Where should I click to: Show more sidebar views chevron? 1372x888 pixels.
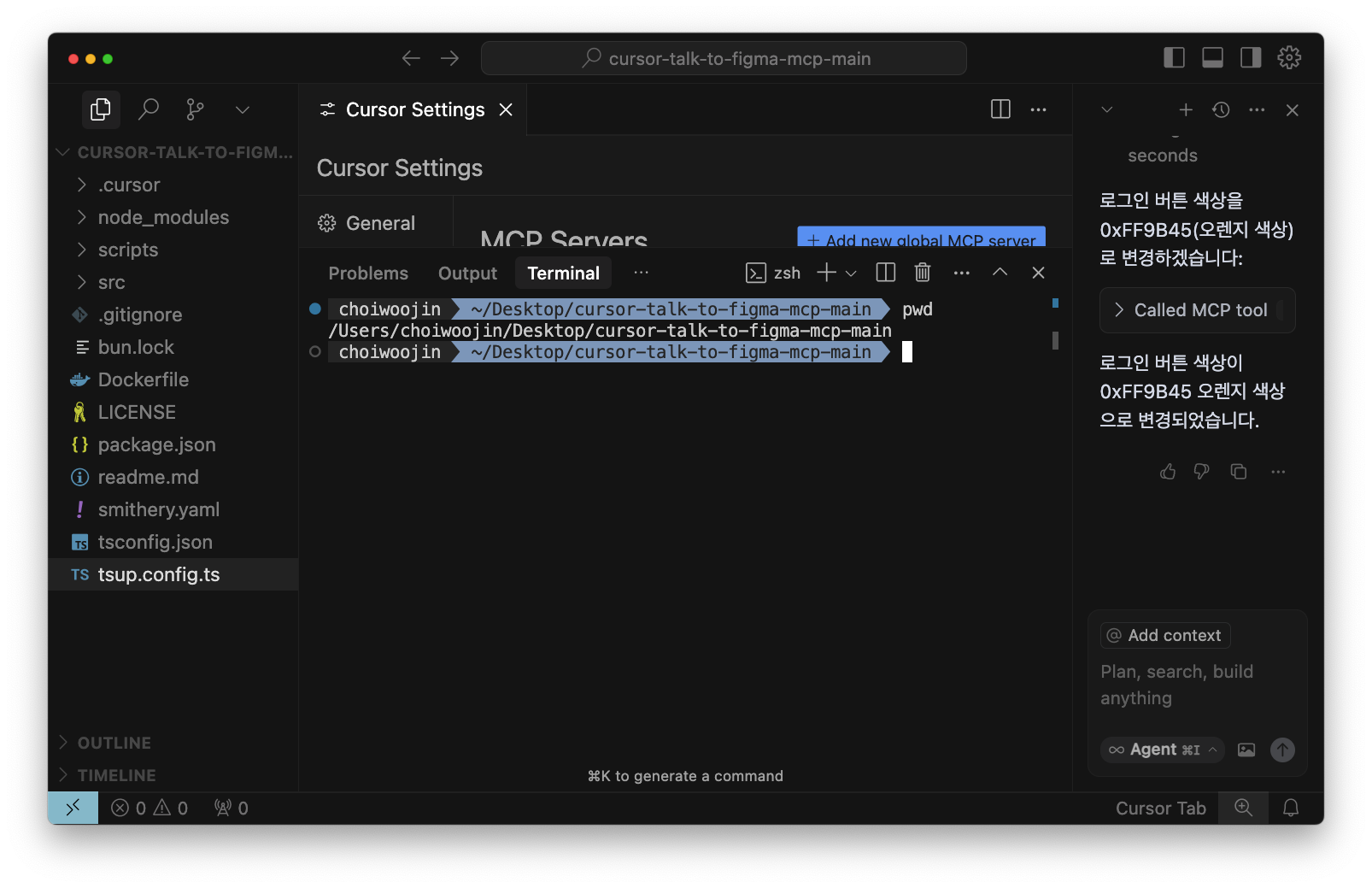[243, 109]
